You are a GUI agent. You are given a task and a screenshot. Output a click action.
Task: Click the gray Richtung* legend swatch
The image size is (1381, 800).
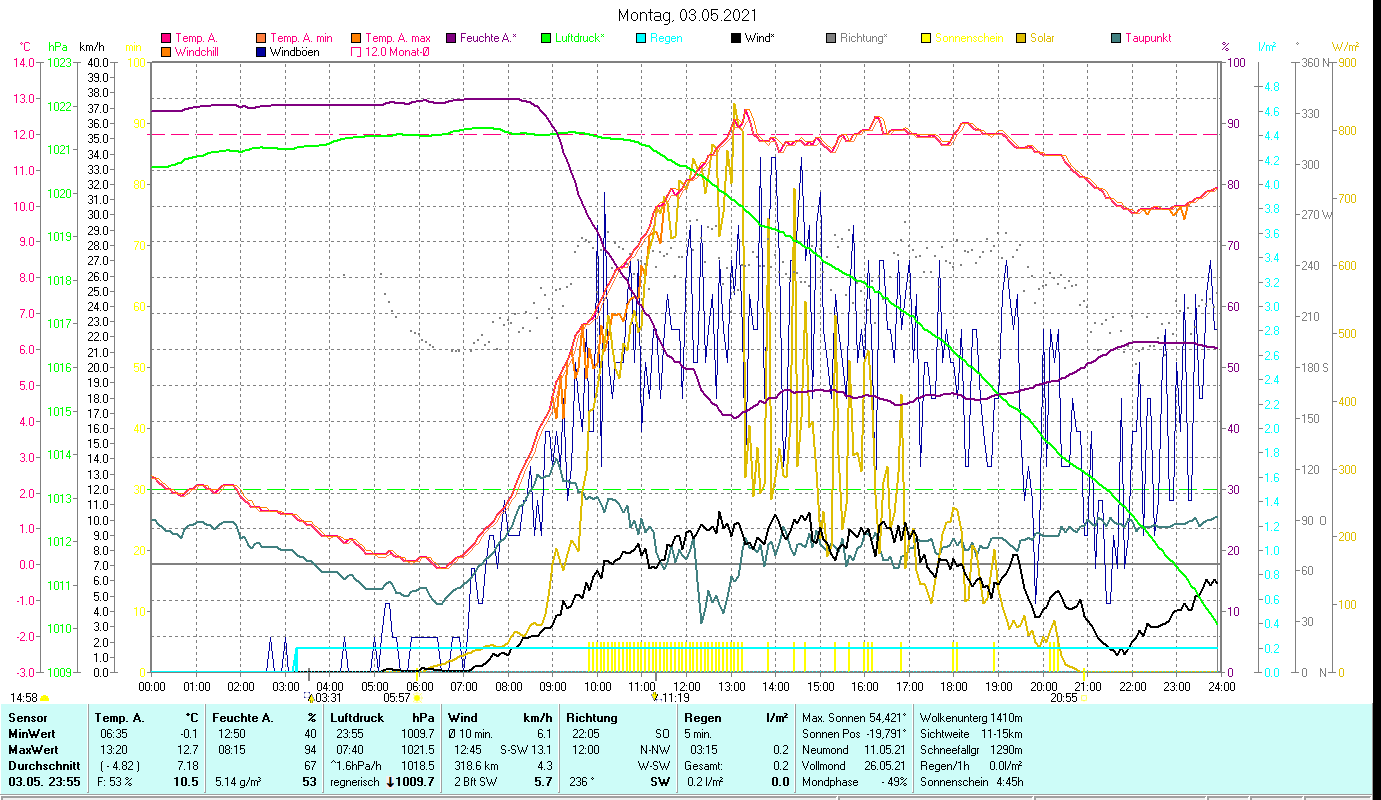pyautogui.click(x=831, y=38)
